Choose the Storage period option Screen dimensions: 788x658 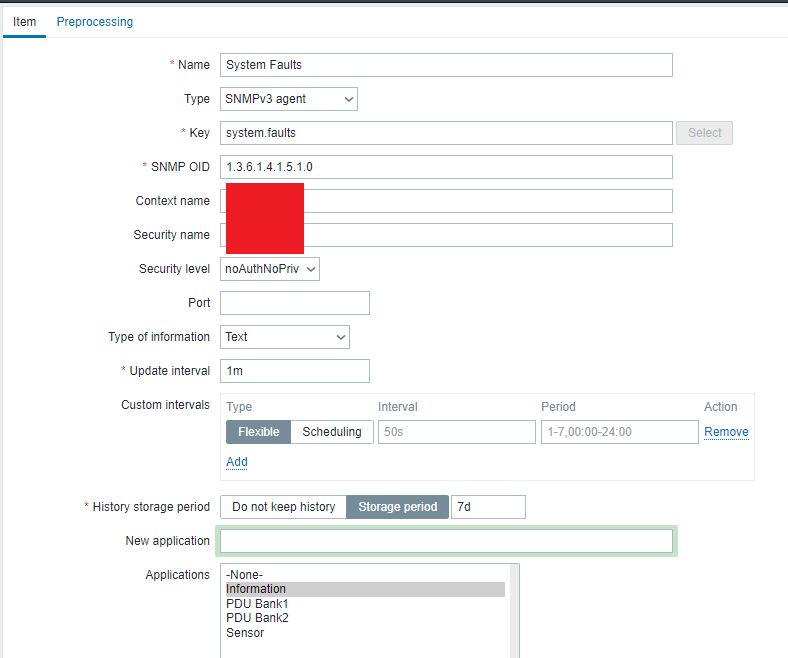[x=398, y=507]
